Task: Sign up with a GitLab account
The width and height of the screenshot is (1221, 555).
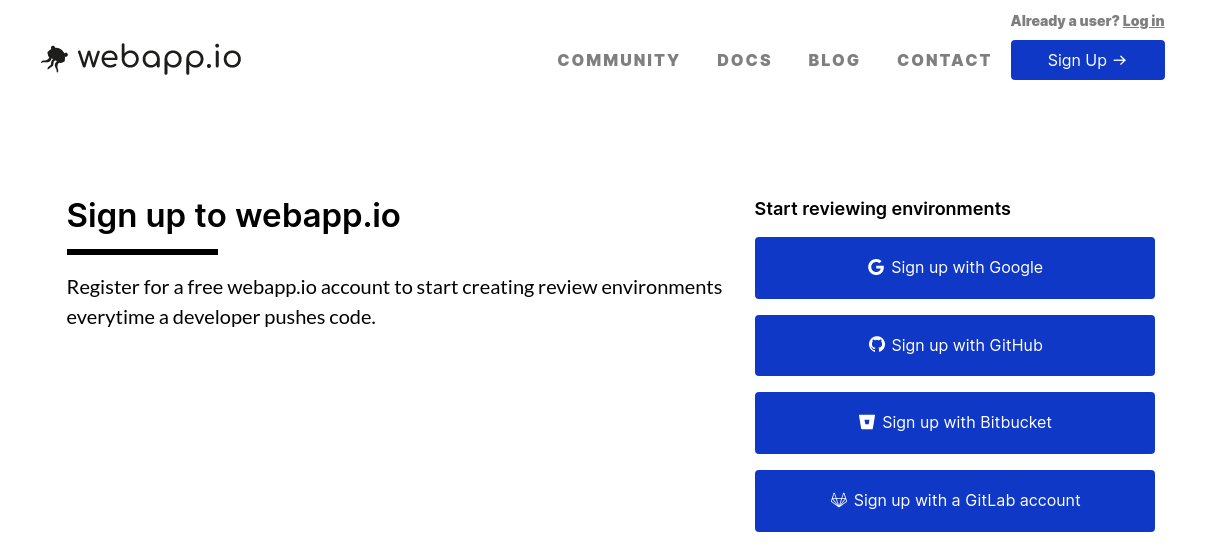Action: 955,501
